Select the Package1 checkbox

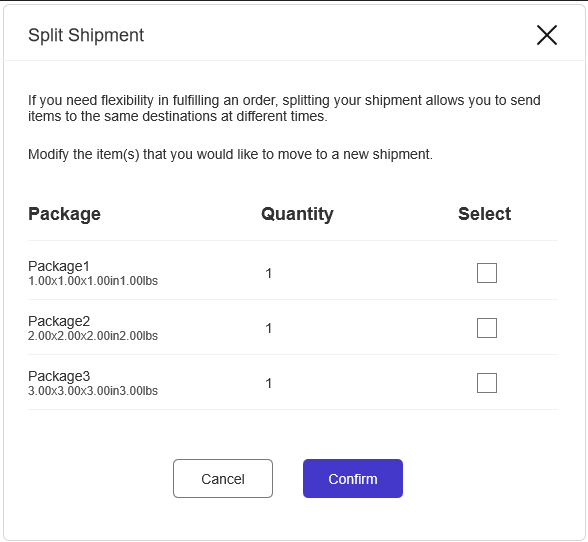[x=487, y=273]
